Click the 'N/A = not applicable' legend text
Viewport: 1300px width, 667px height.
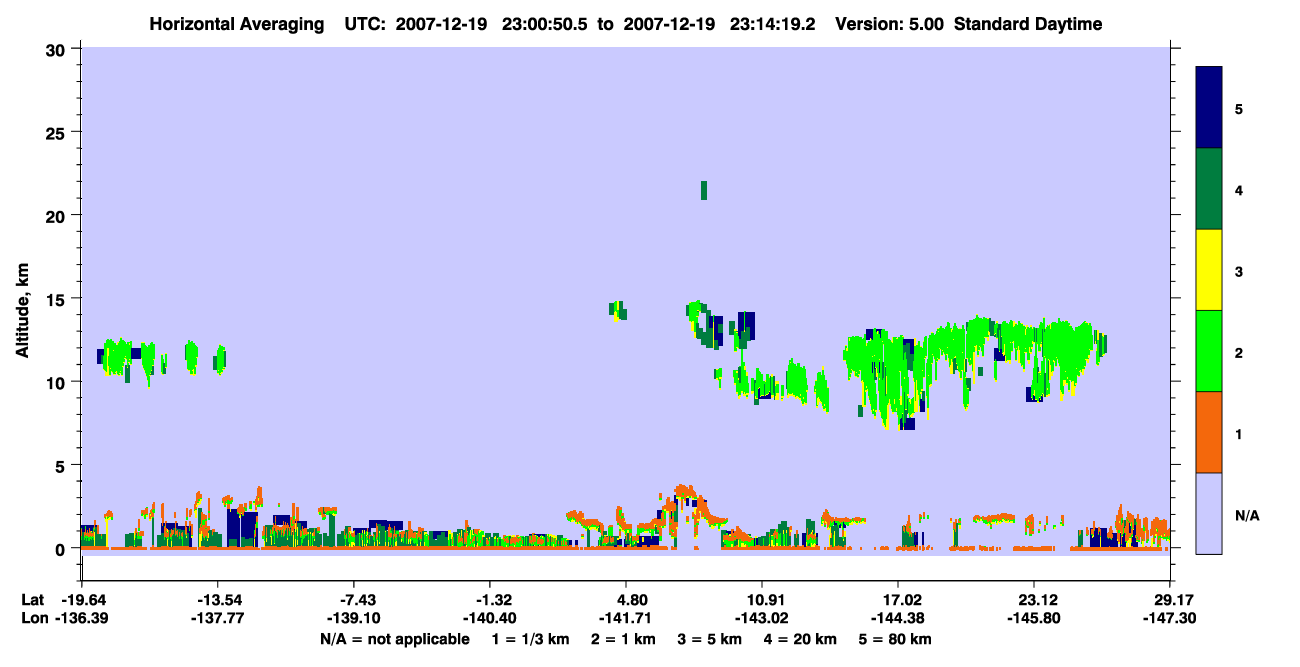click(395, 639)
